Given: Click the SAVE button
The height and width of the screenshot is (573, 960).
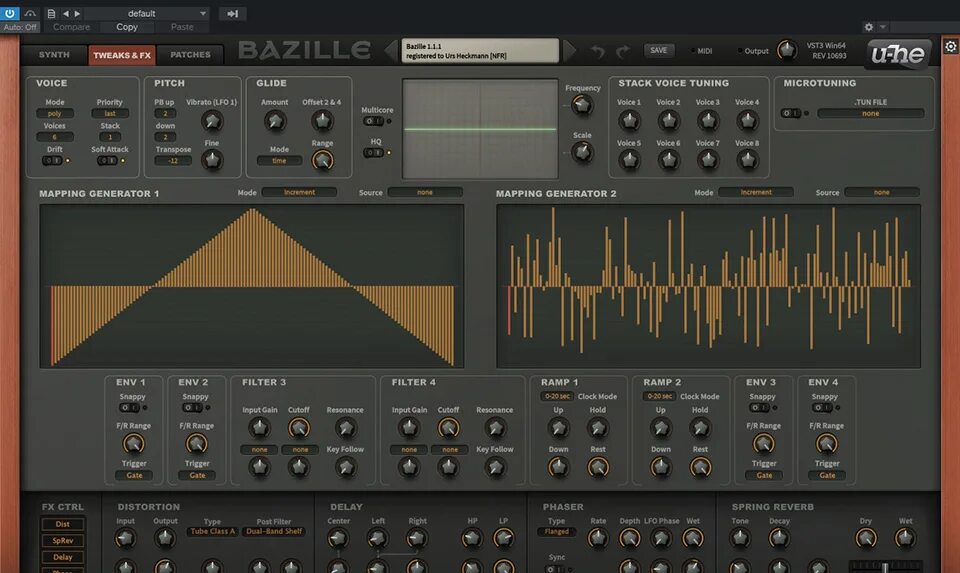Looking at the screenshot, I should [659, 51].
